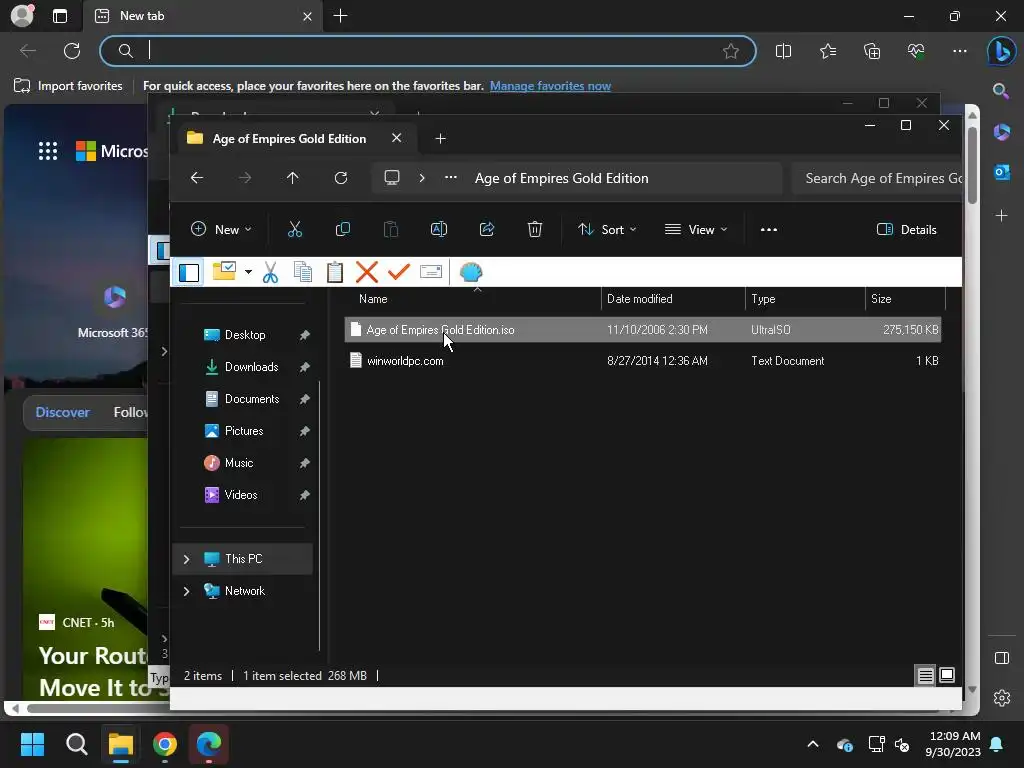Open the See more ellipsis in command bar
Screen dimensions: 1024x768
coord(769,229)
